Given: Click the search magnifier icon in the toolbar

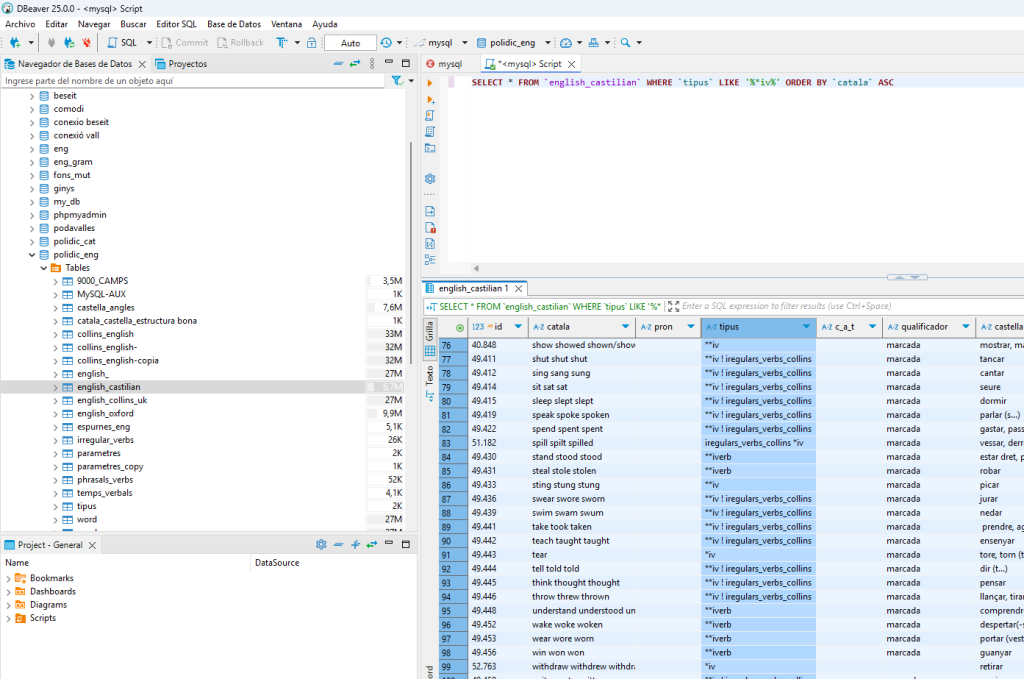Looking at the screenshot, I should coord(625,43).
